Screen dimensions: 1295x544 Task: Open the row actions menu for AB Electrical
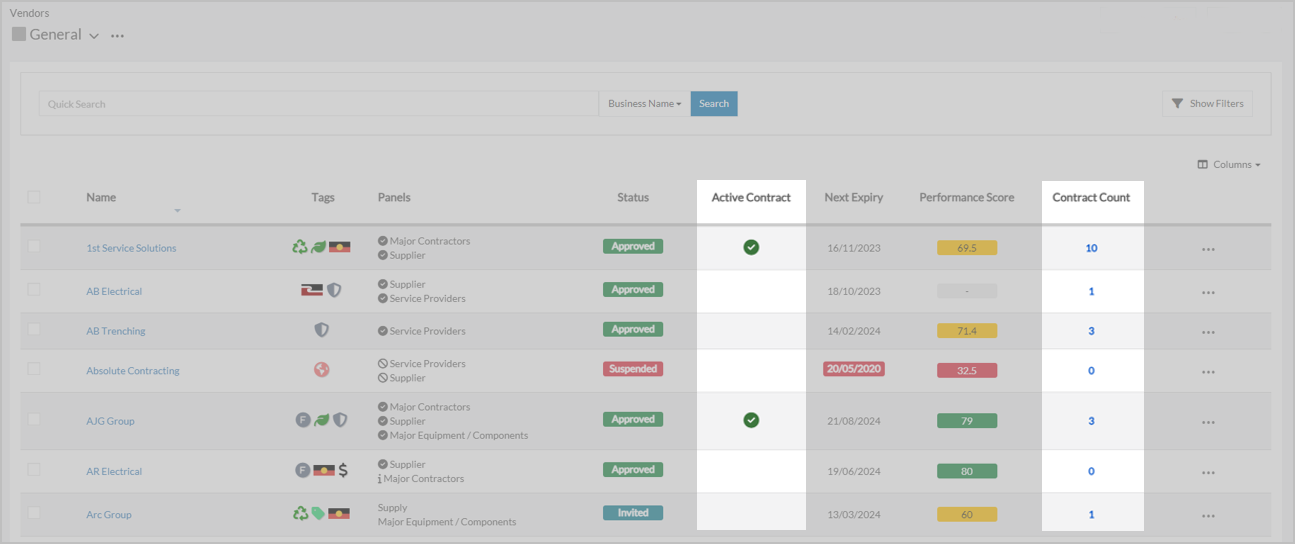pyautogui.click(x=1208, y=292)
